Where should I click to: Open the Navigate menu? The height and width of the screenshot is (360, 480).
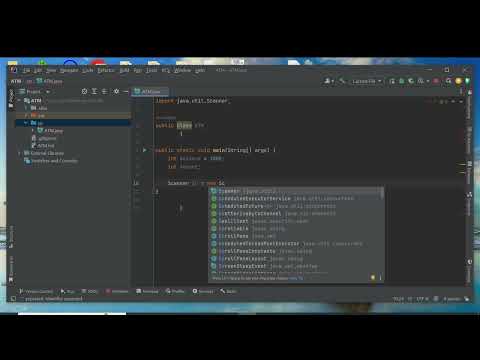click(x=69, y=70)
